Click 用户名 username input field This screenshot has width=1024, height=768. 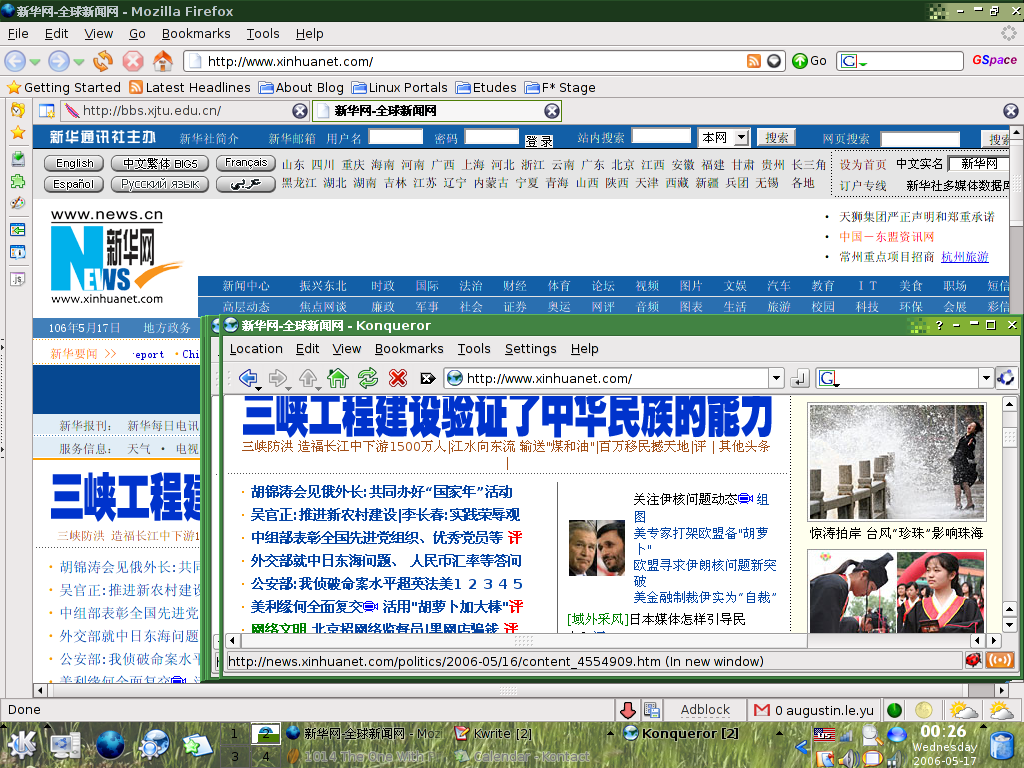coord(396,136)
